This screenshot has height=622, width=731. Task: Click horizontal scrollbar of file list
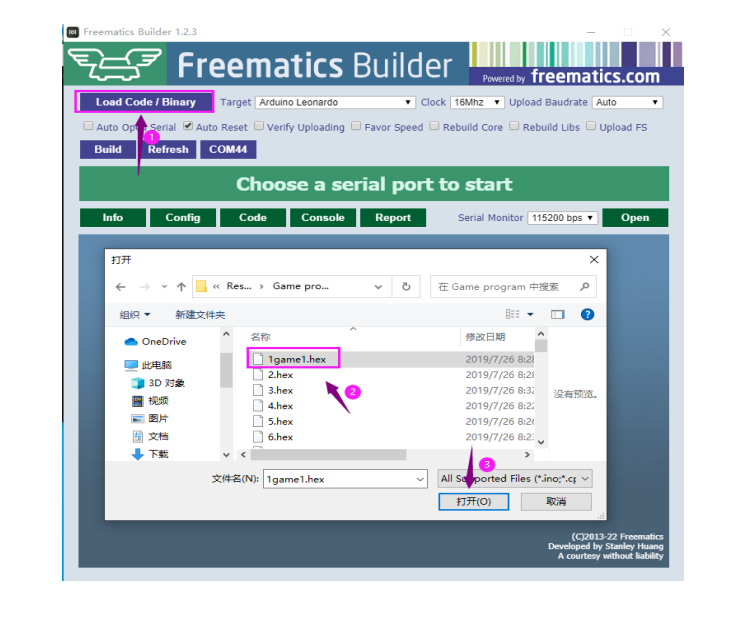pos(328,454)
